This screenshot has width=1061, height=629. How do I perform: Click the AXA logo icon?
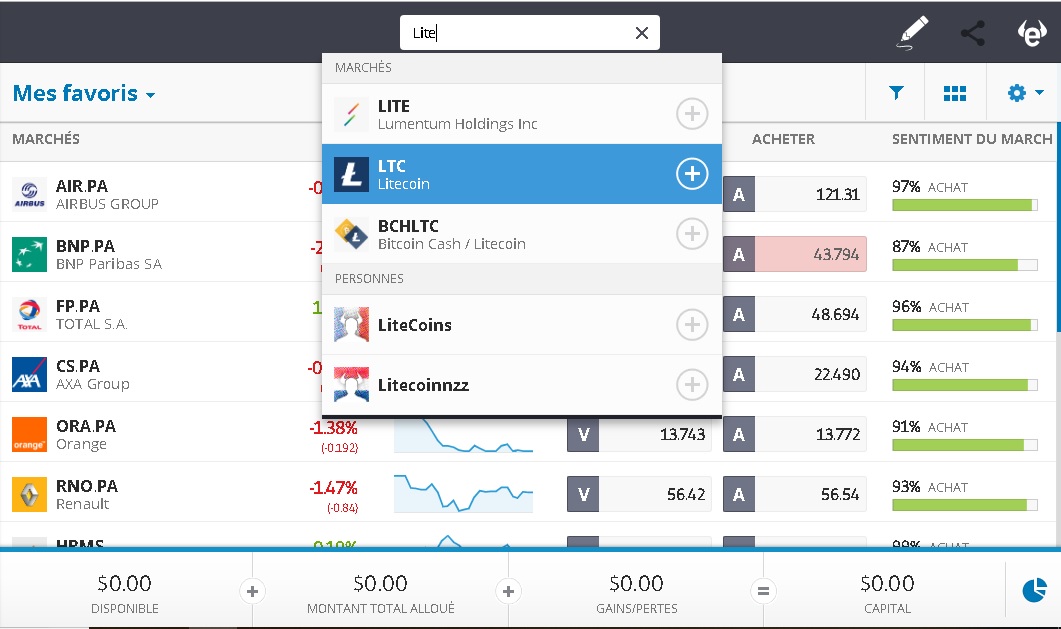[x=29, y=375]
